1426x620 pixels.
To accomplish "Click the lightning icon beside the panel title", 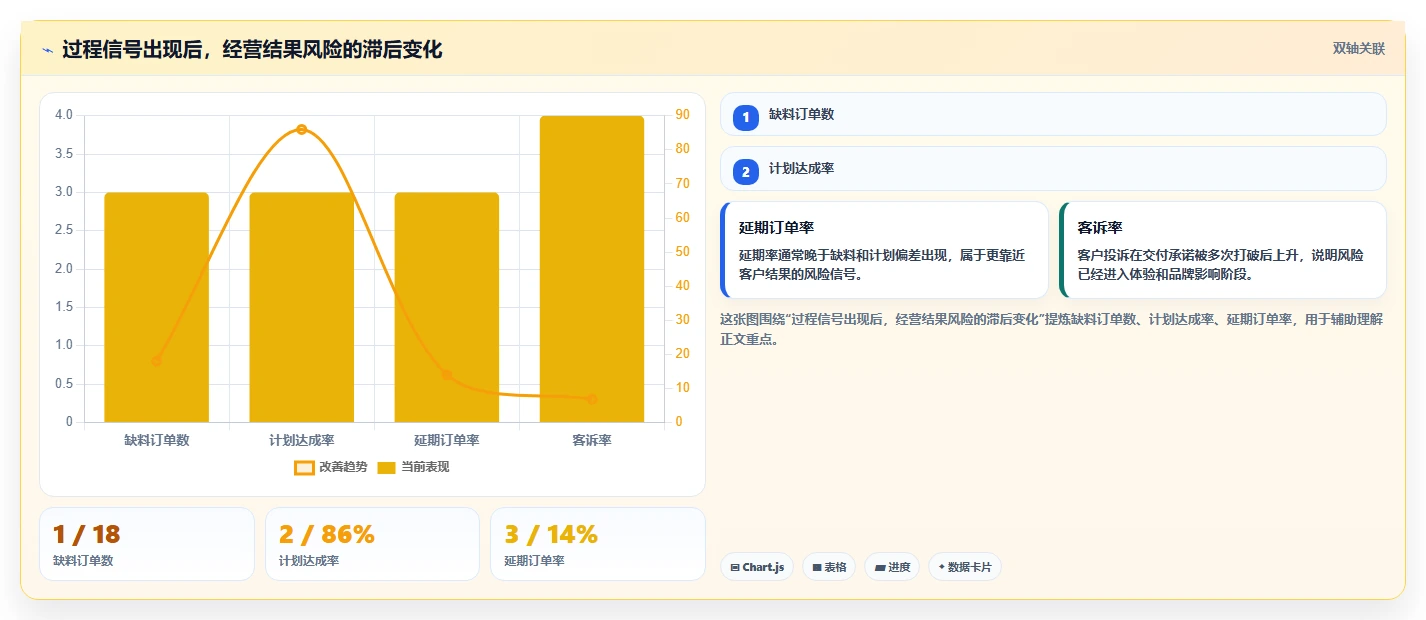I will click(48, 50).
